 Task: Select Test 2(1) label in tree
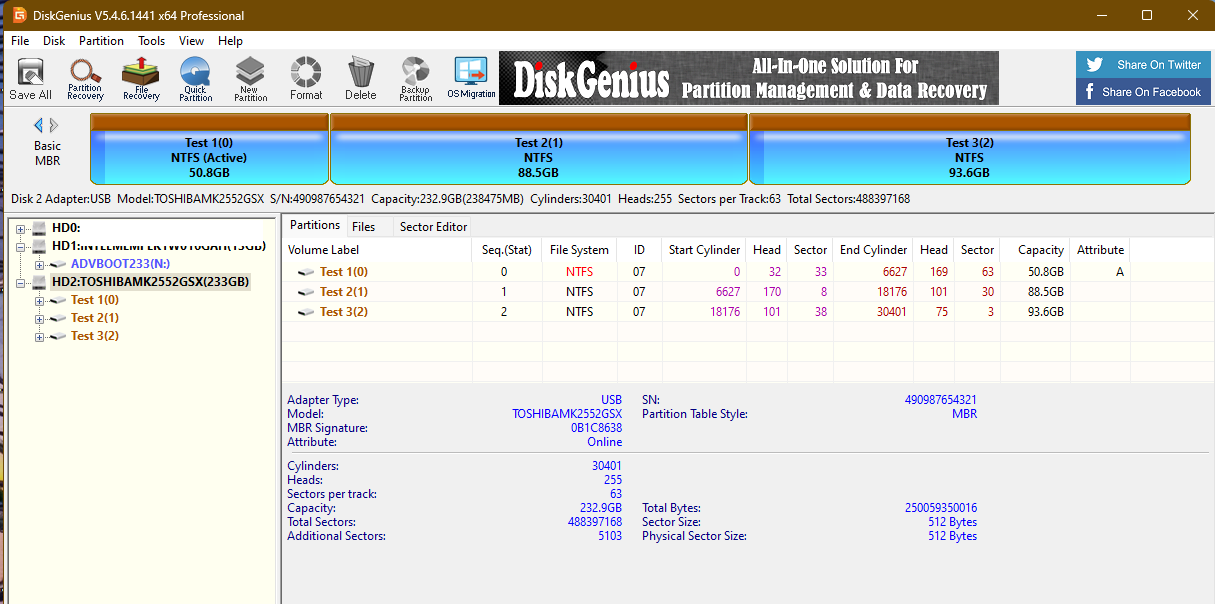pos(94,318)
